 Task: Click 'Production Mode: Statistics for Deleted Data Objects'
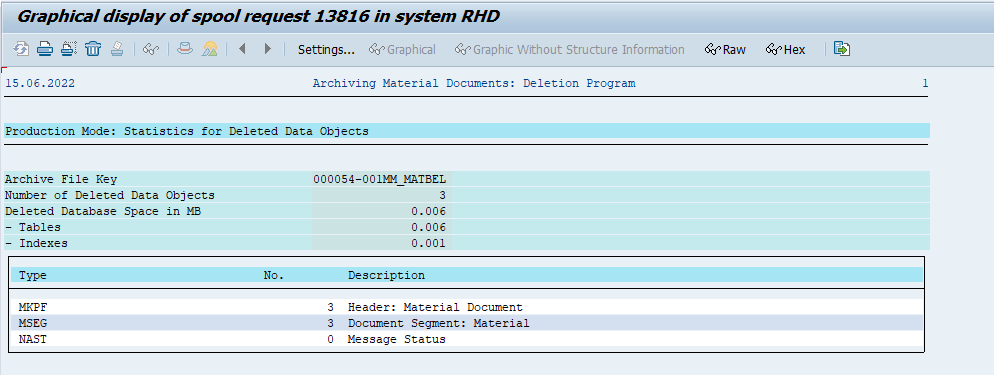[187, 131]
